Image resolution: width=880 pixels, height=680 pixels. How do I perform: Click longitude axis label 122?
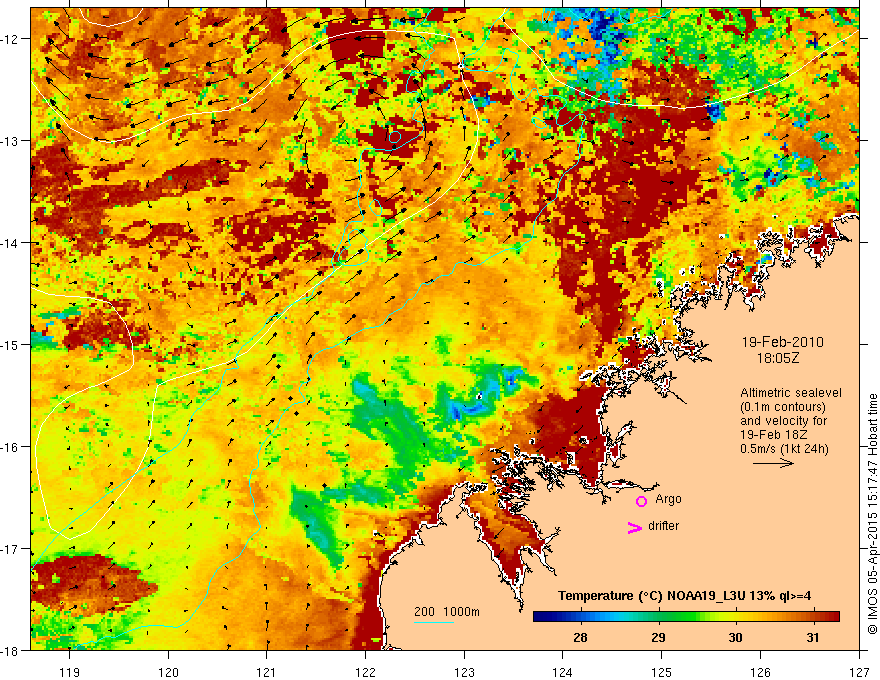pyautogui.click(x=365, y=672)
